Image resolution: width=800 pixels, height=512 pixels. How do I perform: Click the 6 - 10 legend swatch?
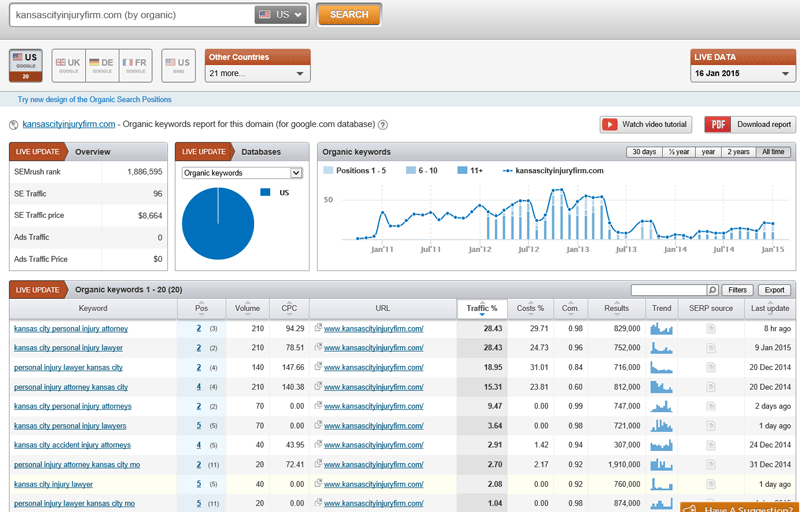click(x=411, y=170)
